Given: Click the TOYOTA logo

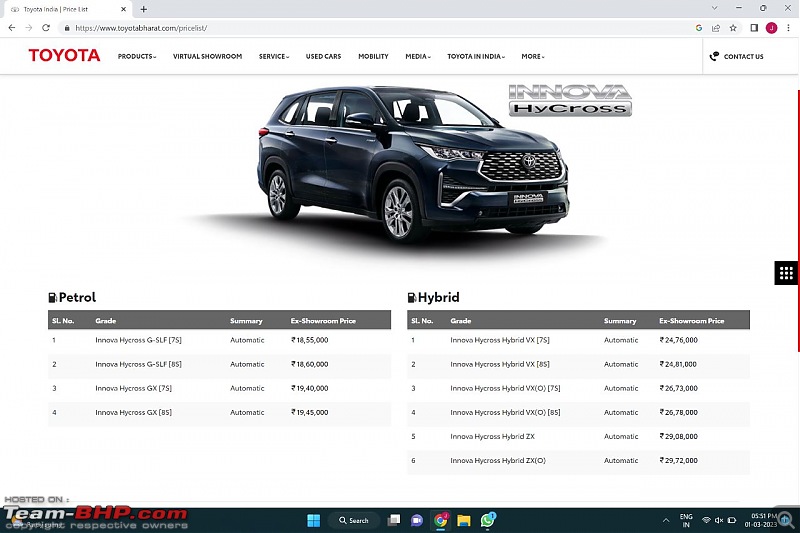Looking at the screenshot, I should click(x=64, y=55).
